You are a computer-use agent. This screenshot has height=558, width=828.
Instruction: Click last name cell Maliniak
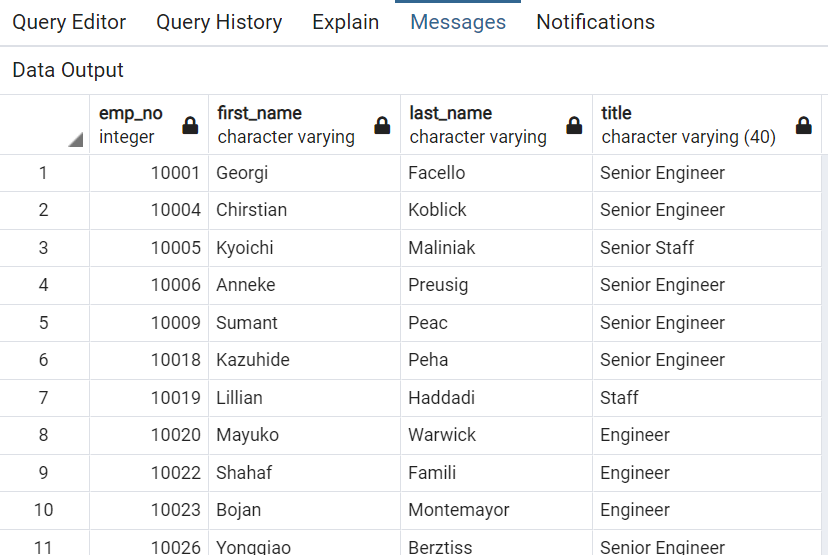(x=496, y=248)
